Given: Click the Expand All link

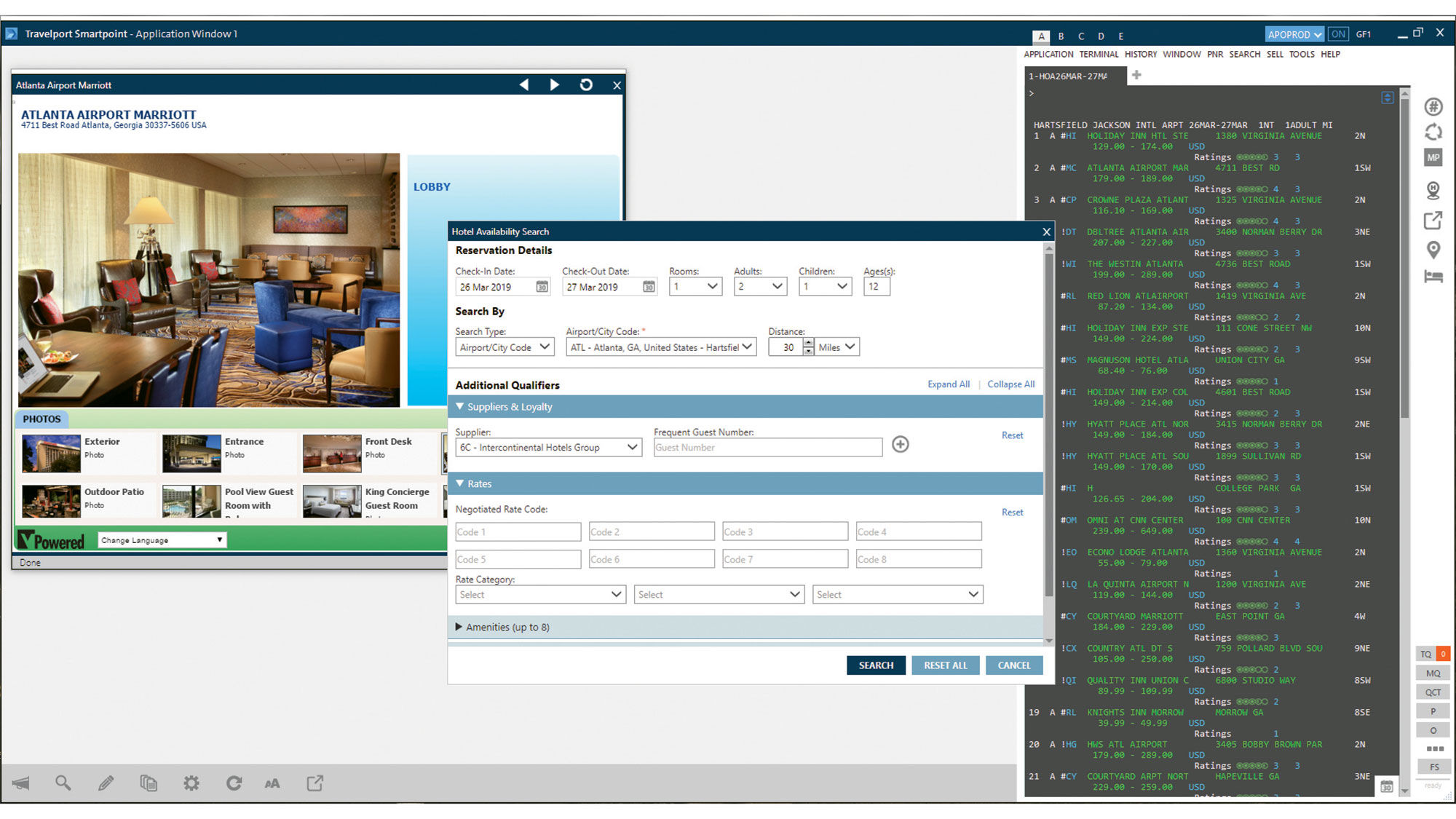Looking at the screenshot, I should 948,384.
